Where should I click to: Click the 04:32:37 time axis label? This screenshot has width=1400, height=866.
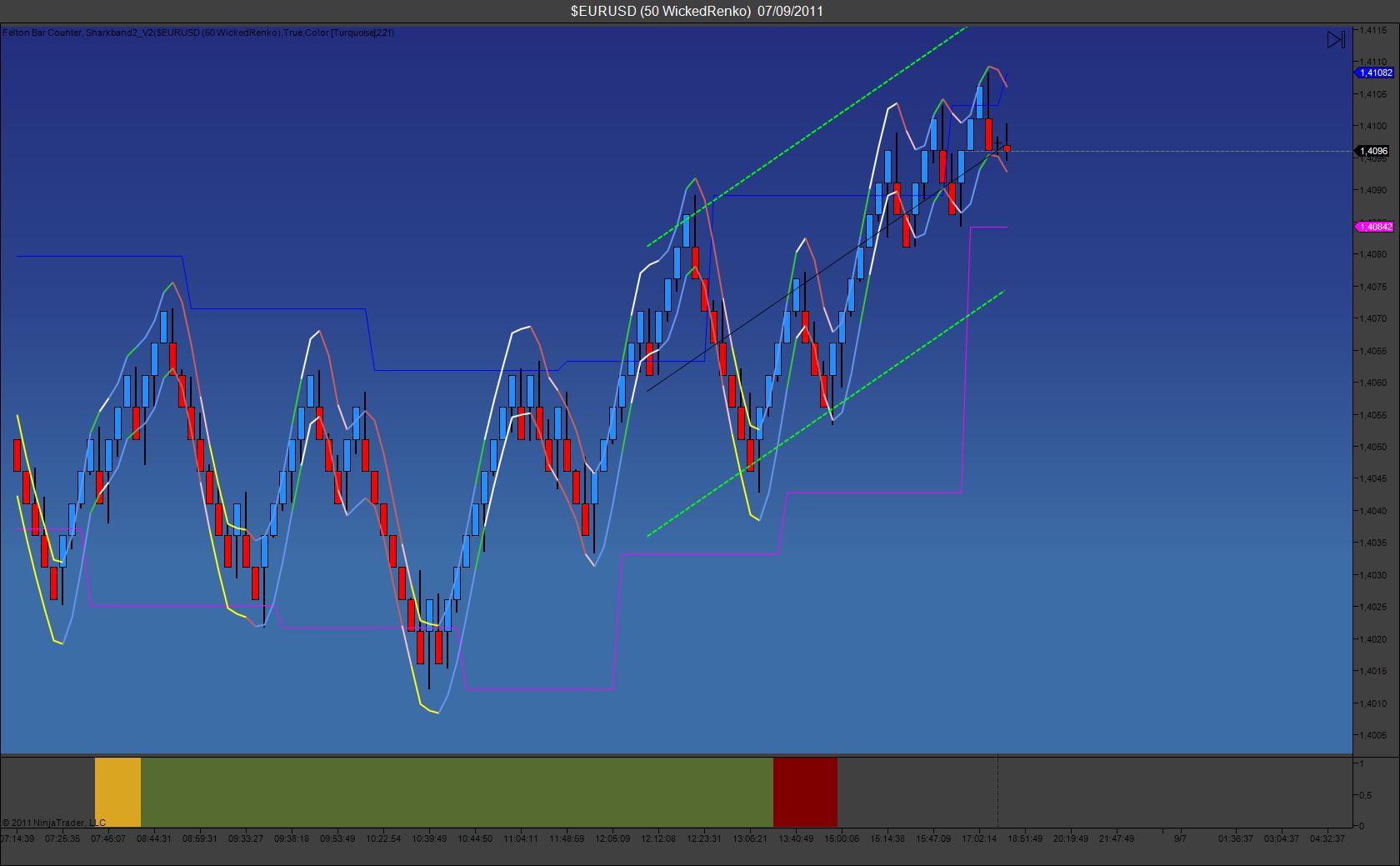tap(1327, 838)
